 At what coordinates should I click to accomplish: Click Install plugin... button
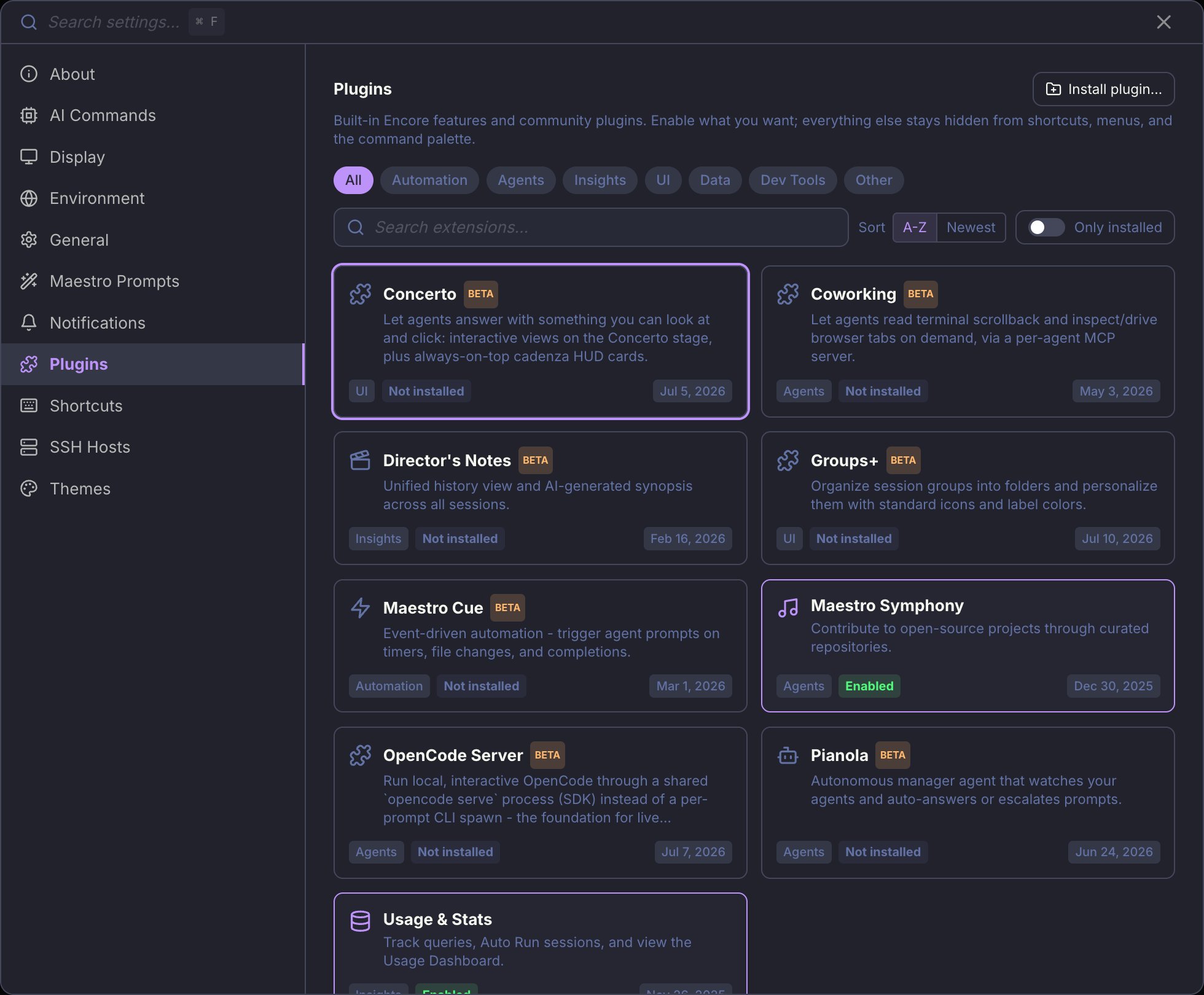[1103, 89]
